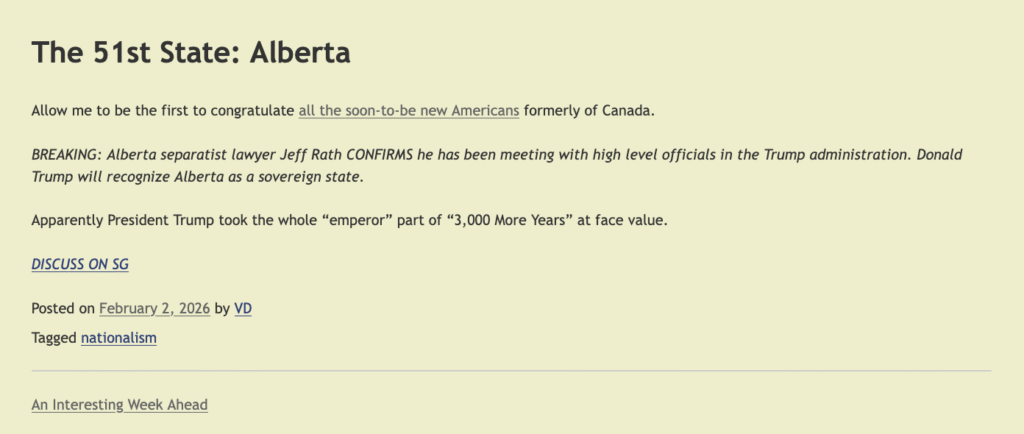Open the "all the soon-to-be new Americans" link
The width and height of the screenshot is (1024, 434).
(408, 110)
